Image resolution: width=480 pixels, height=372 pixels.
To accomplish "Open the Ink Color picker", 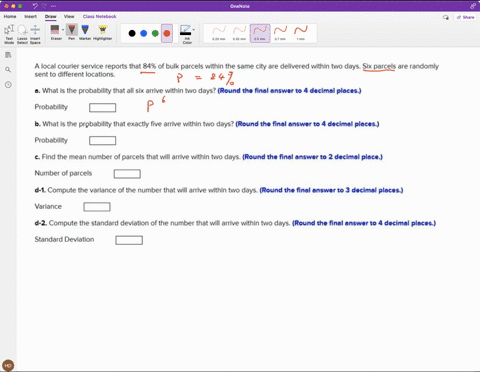I will (x=186, y=34).
